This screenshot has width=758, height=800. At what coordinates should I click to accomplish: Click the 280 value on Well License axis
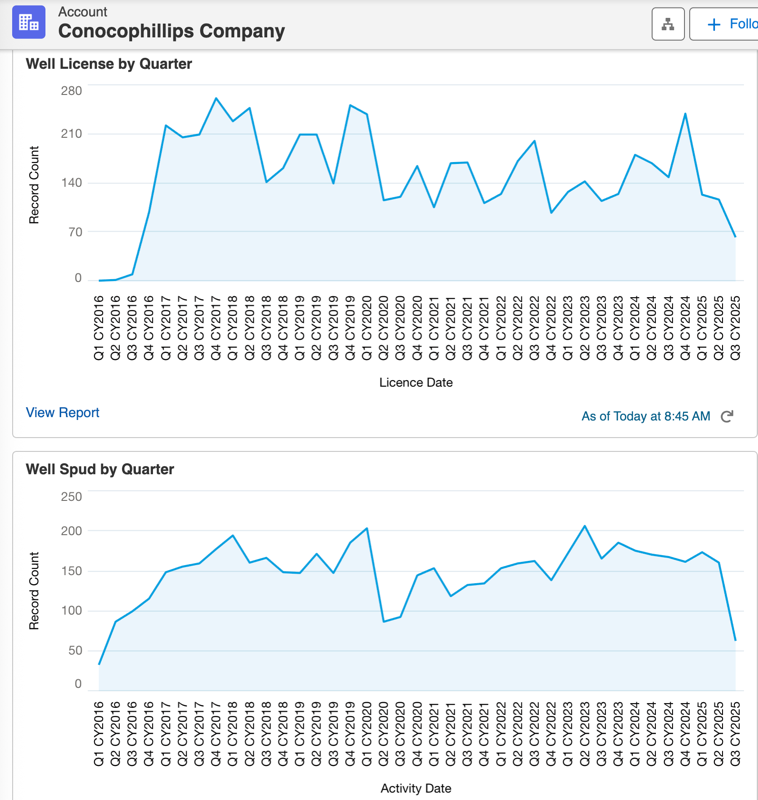tap(71, 91)
